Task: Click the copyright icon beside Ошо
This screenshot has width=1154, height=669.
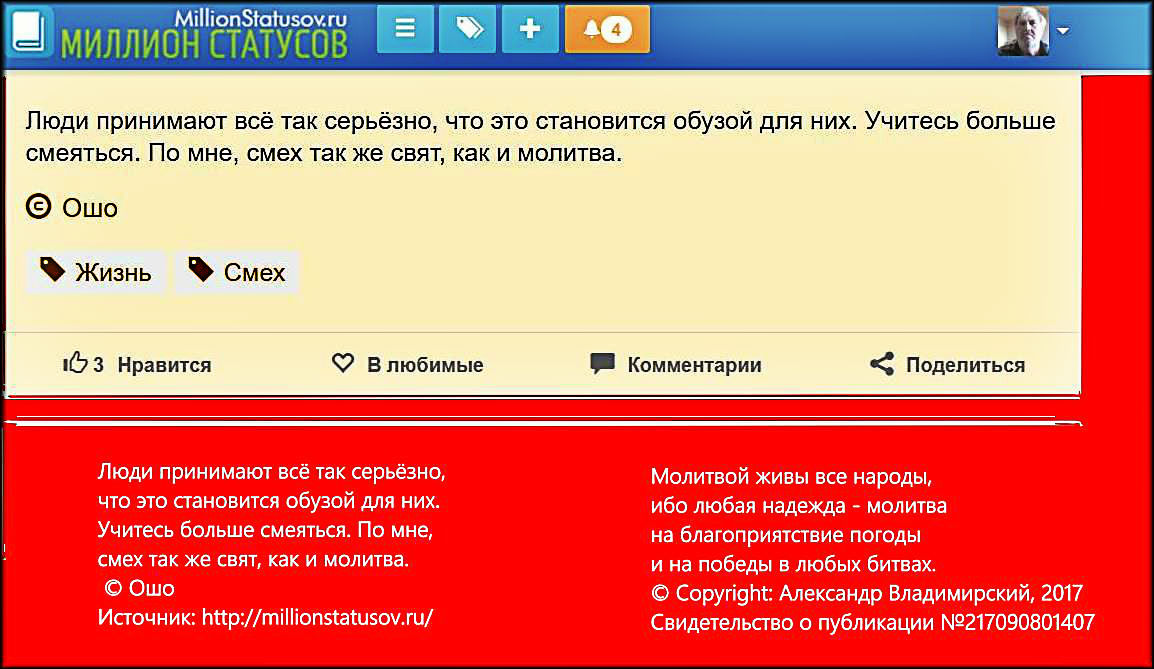Action: pyautogui.click(x=38, y=206)
